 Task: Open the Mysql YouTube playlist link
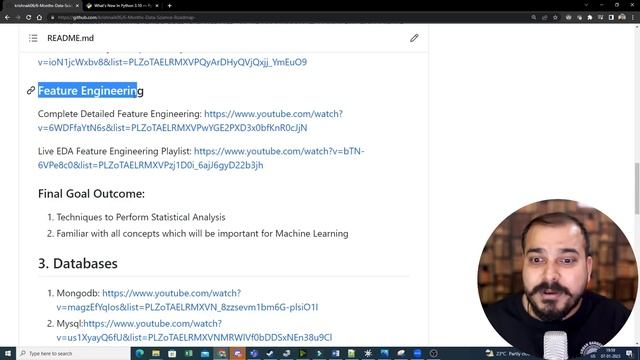click(x=194, y=330)
